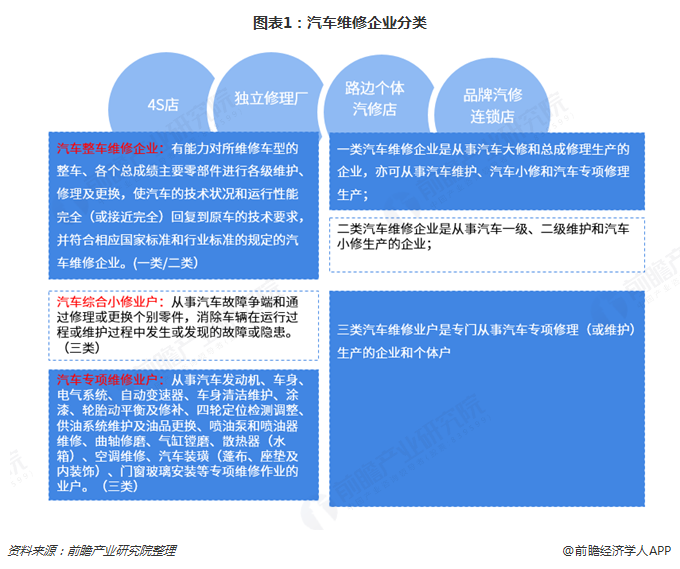Click the text (一类/二类) in first box
Viewport: 680px width, 569px height.
[x=165, y=263]
